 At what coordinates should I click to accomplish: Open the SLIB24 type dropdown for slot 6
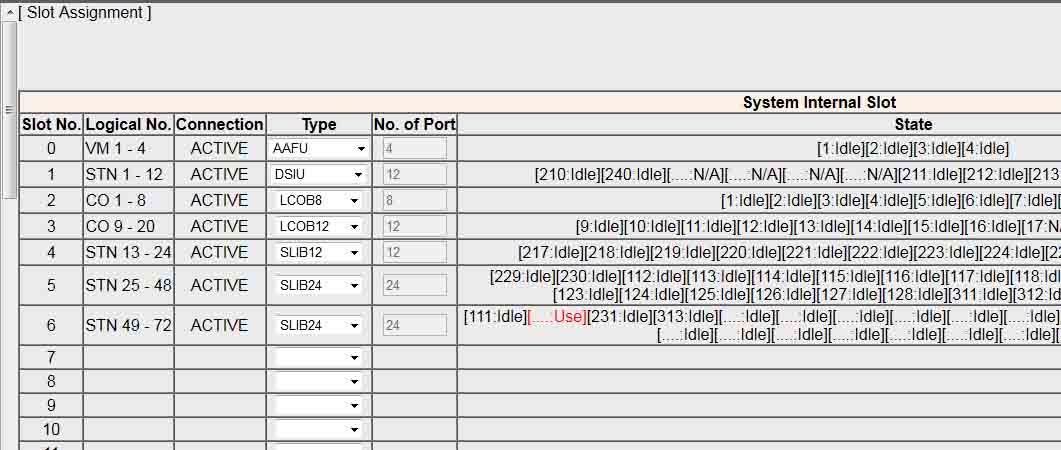(x=319, y=325)
